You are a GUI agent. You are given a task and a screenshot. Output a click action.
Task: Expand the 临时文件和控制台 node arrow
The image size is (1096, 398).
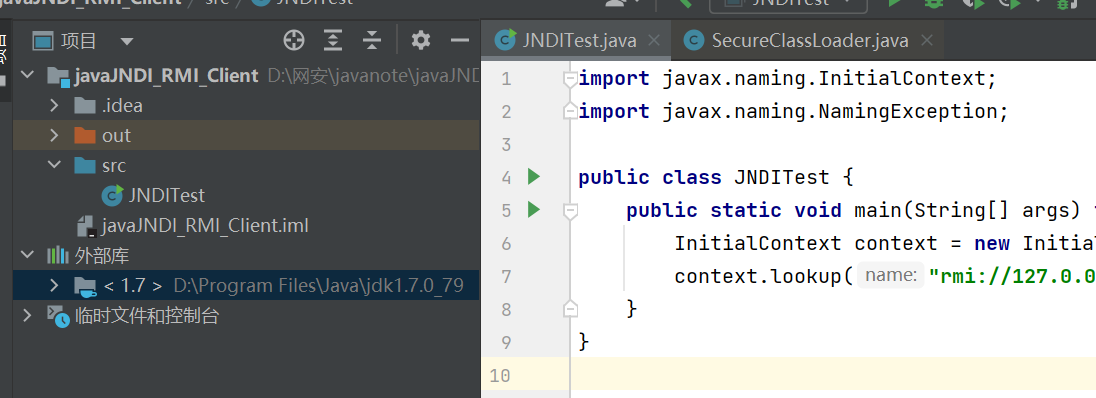tap(27, 315)
